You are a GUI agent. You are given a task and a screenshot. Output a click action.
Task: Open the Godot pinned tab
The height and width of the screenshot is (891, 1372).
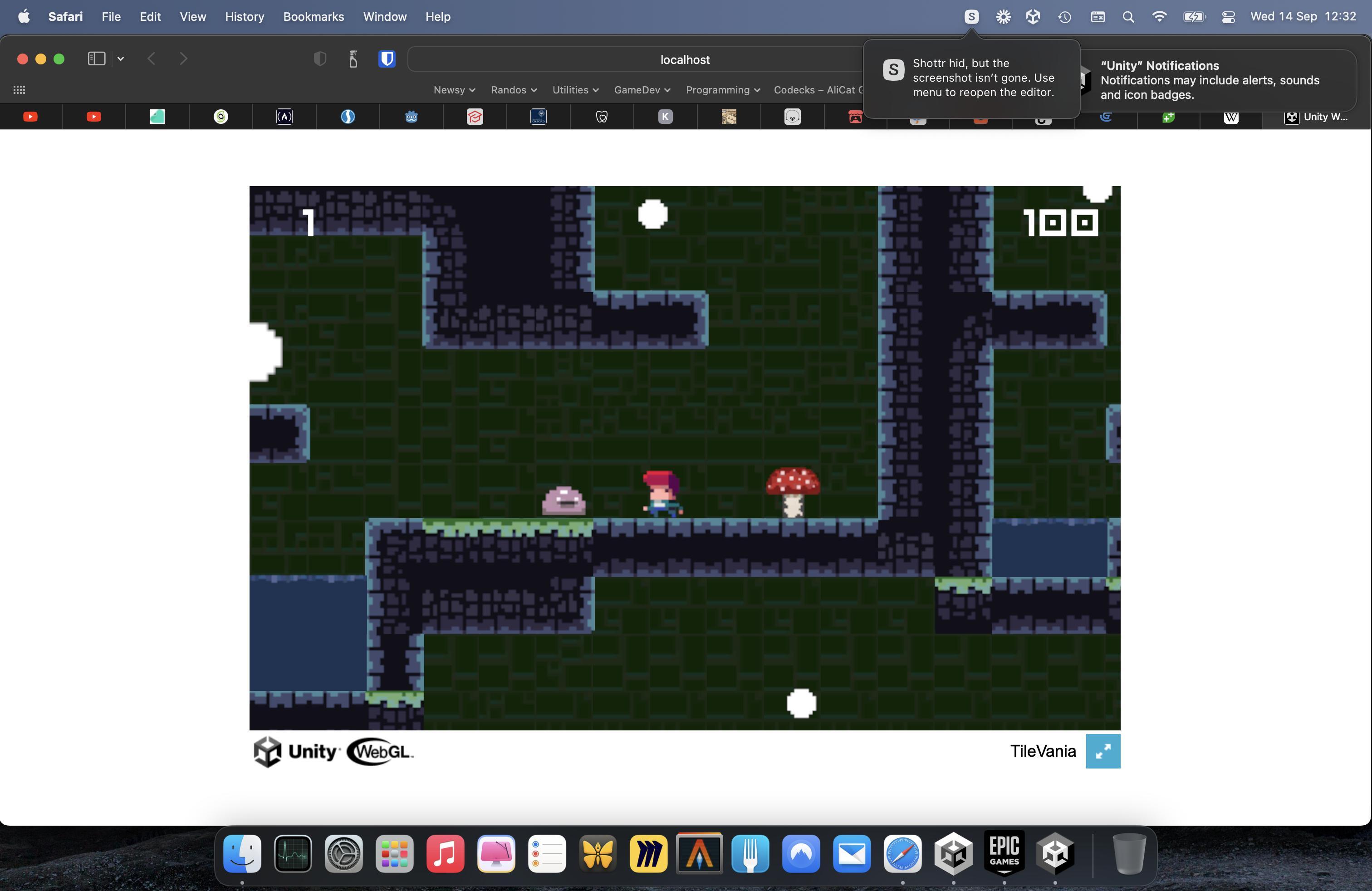[411, 117]
